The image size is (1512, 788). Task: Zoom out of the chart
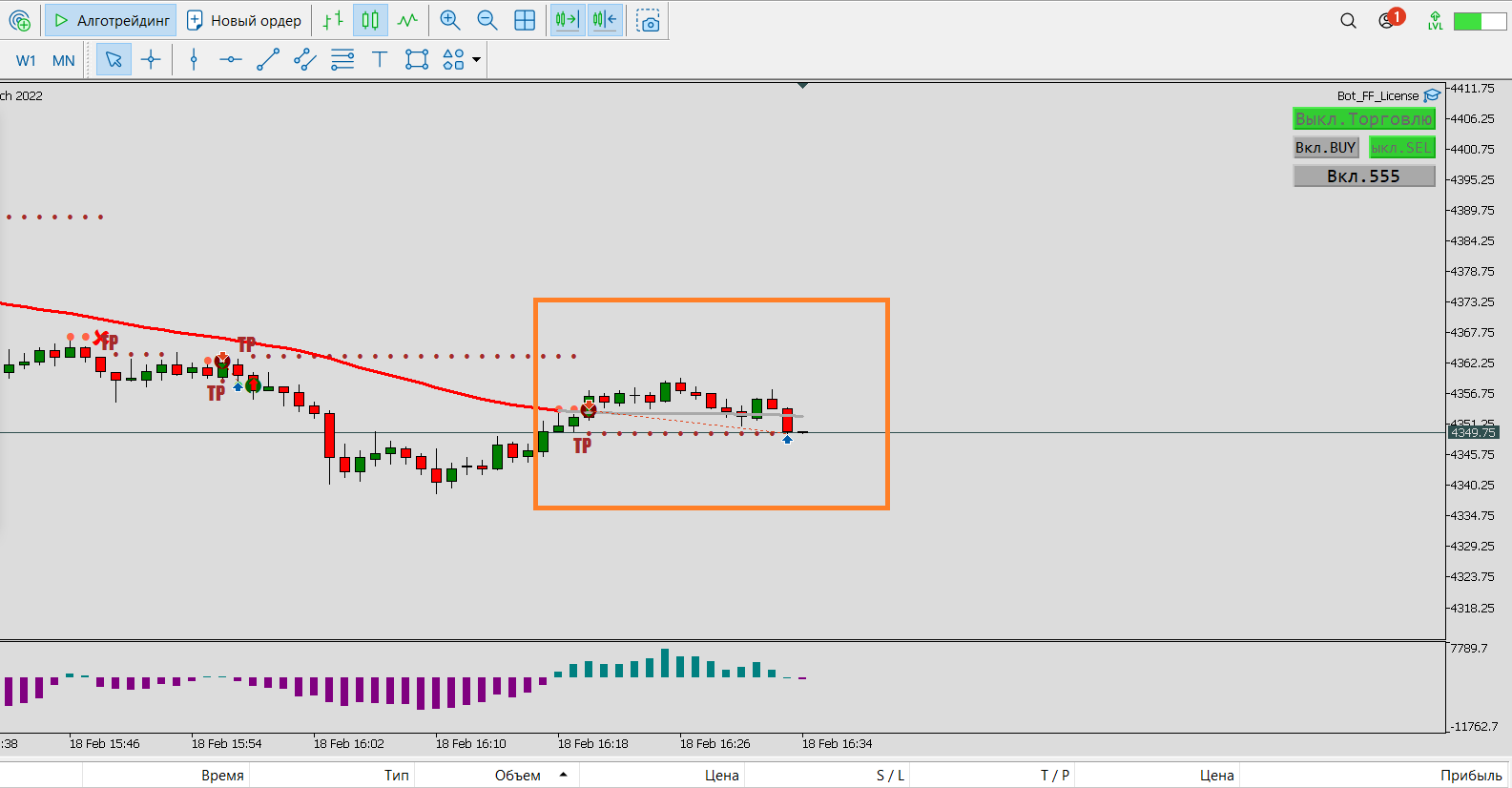tap(487, 20)
